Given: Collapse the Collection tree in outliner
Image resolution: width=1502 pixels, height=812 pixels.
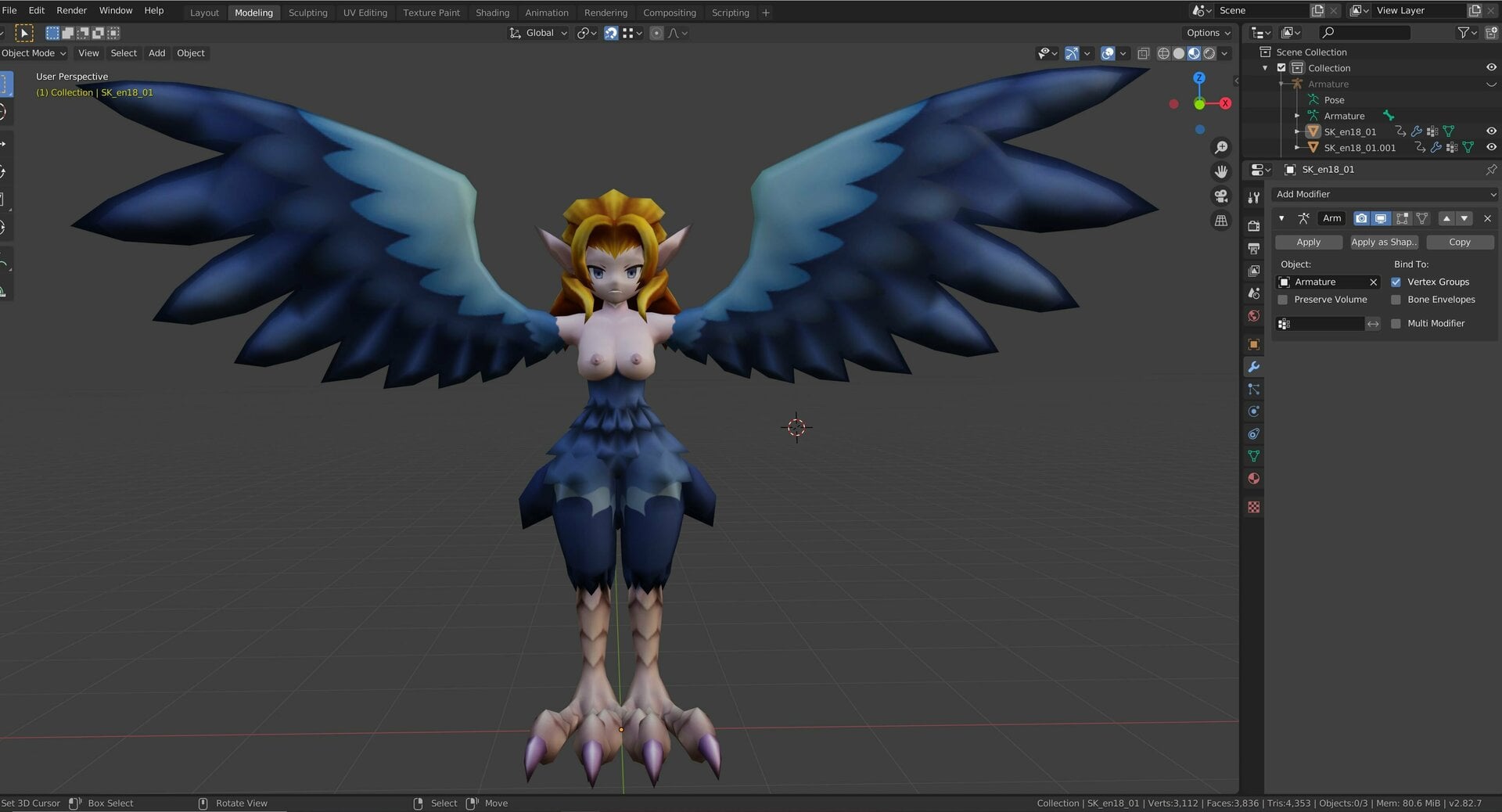Looking at the screenshot, I should tap(1265, 68).
